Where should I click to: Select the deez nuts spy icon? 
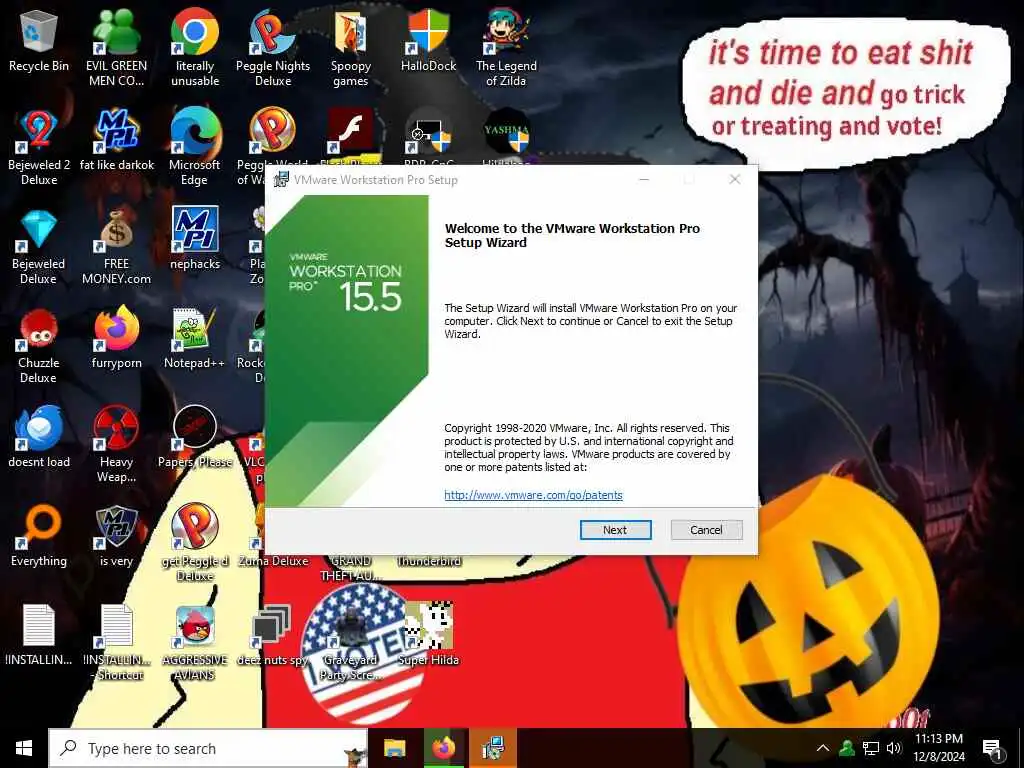click(273, 635)
